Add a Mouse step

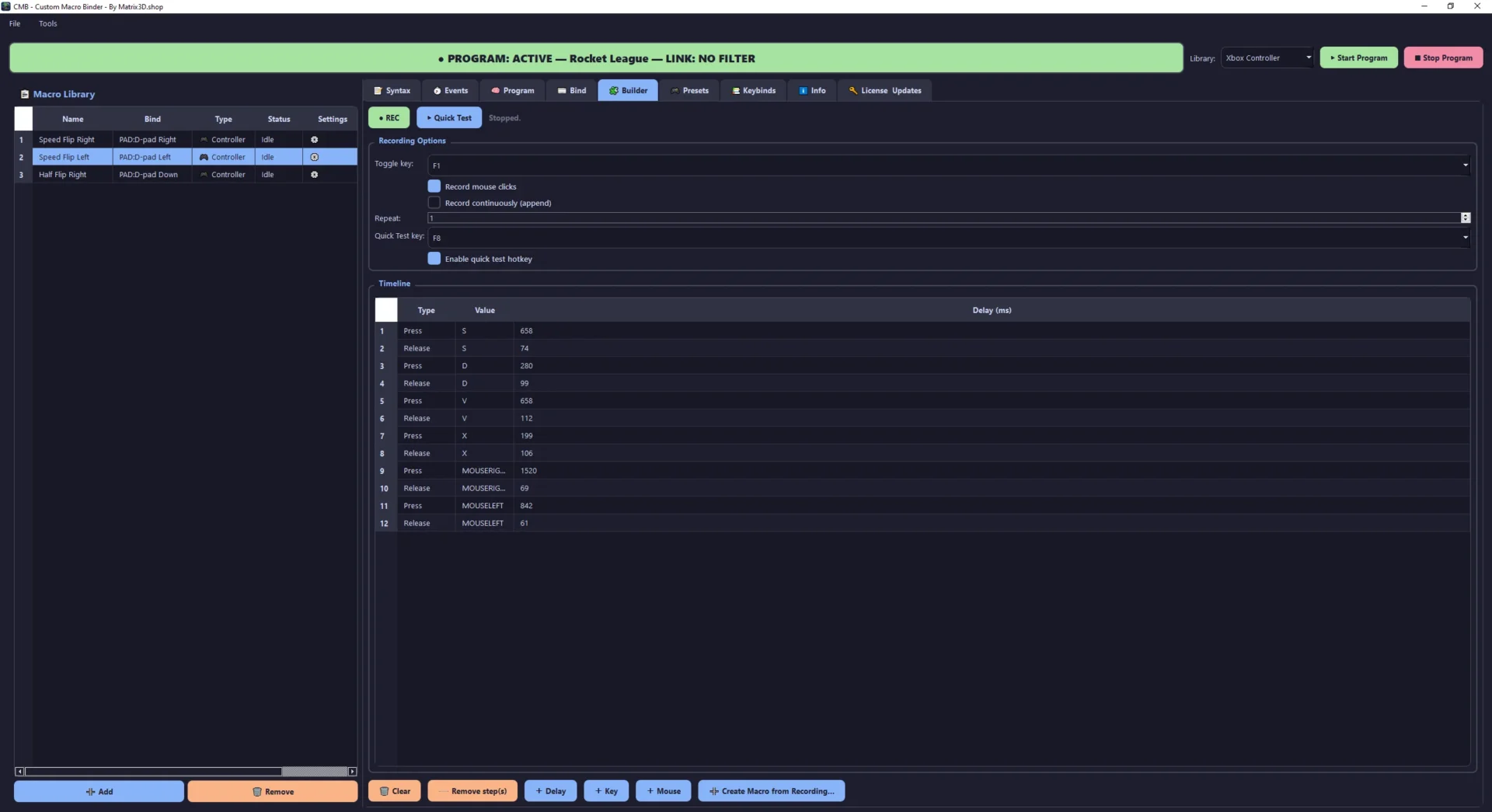(664, 791)
